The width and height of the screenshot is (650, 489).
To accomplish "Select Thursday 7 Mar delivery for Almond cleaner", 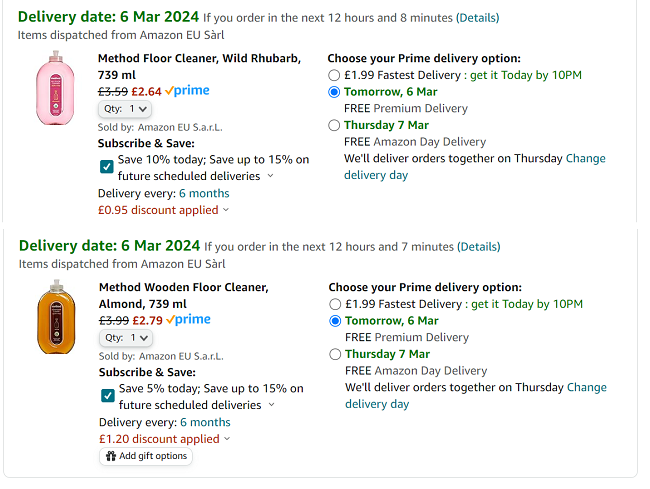I will 335,354.
